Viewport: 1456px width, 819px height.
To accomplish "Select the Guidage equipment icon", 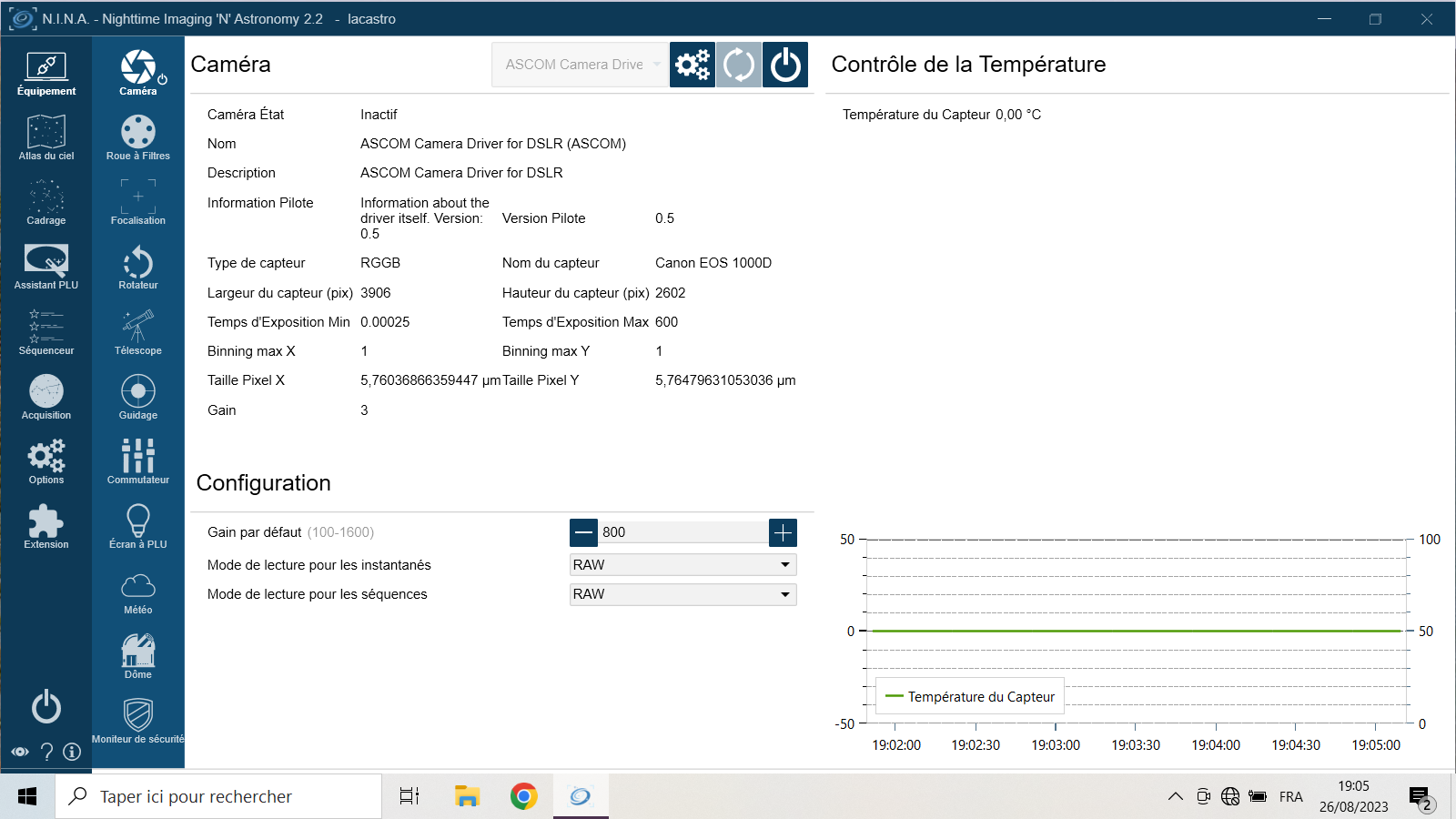I will (137, 398).
